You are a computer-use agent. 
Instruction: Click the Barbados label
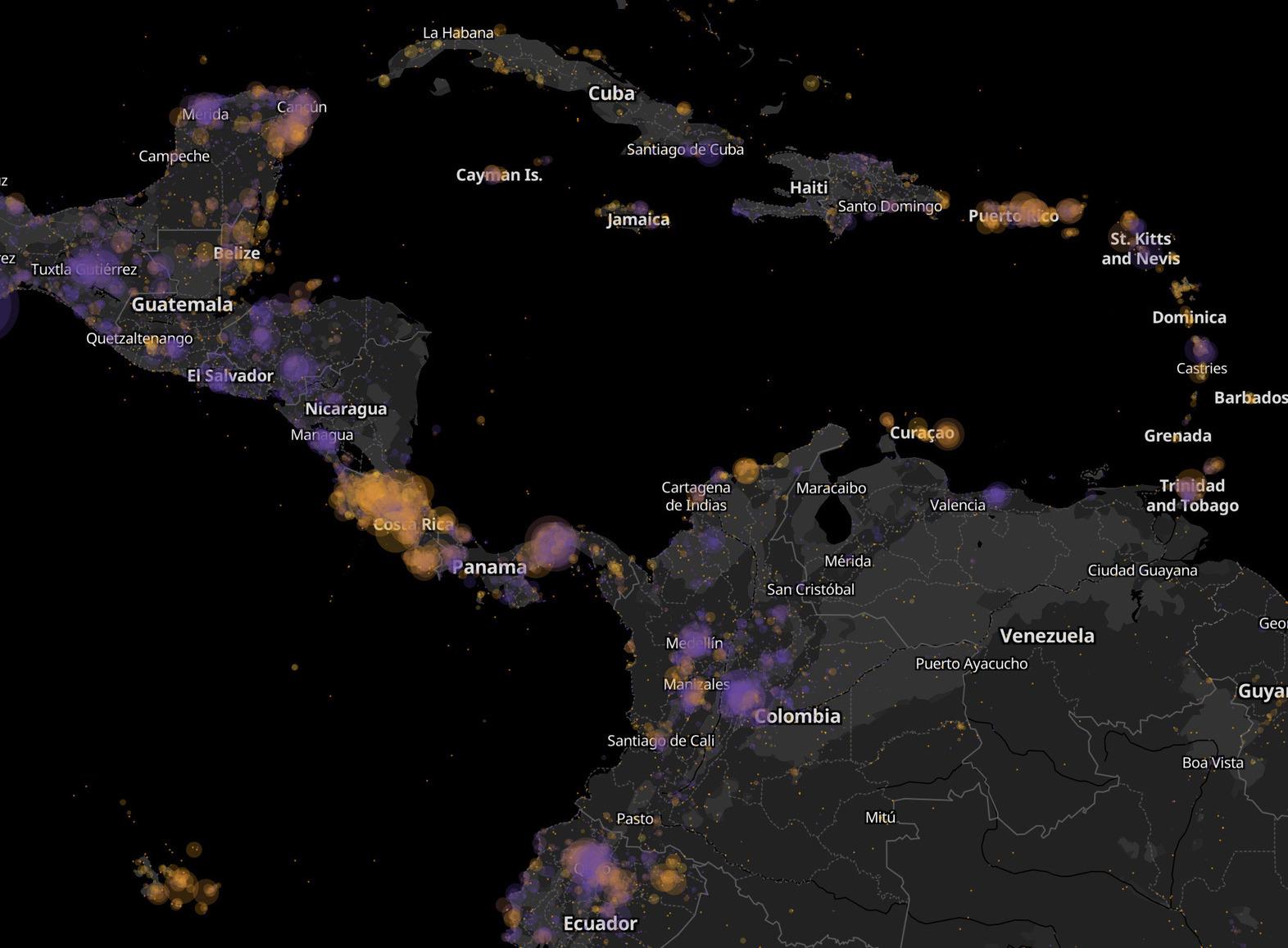tap(1250, 397)
